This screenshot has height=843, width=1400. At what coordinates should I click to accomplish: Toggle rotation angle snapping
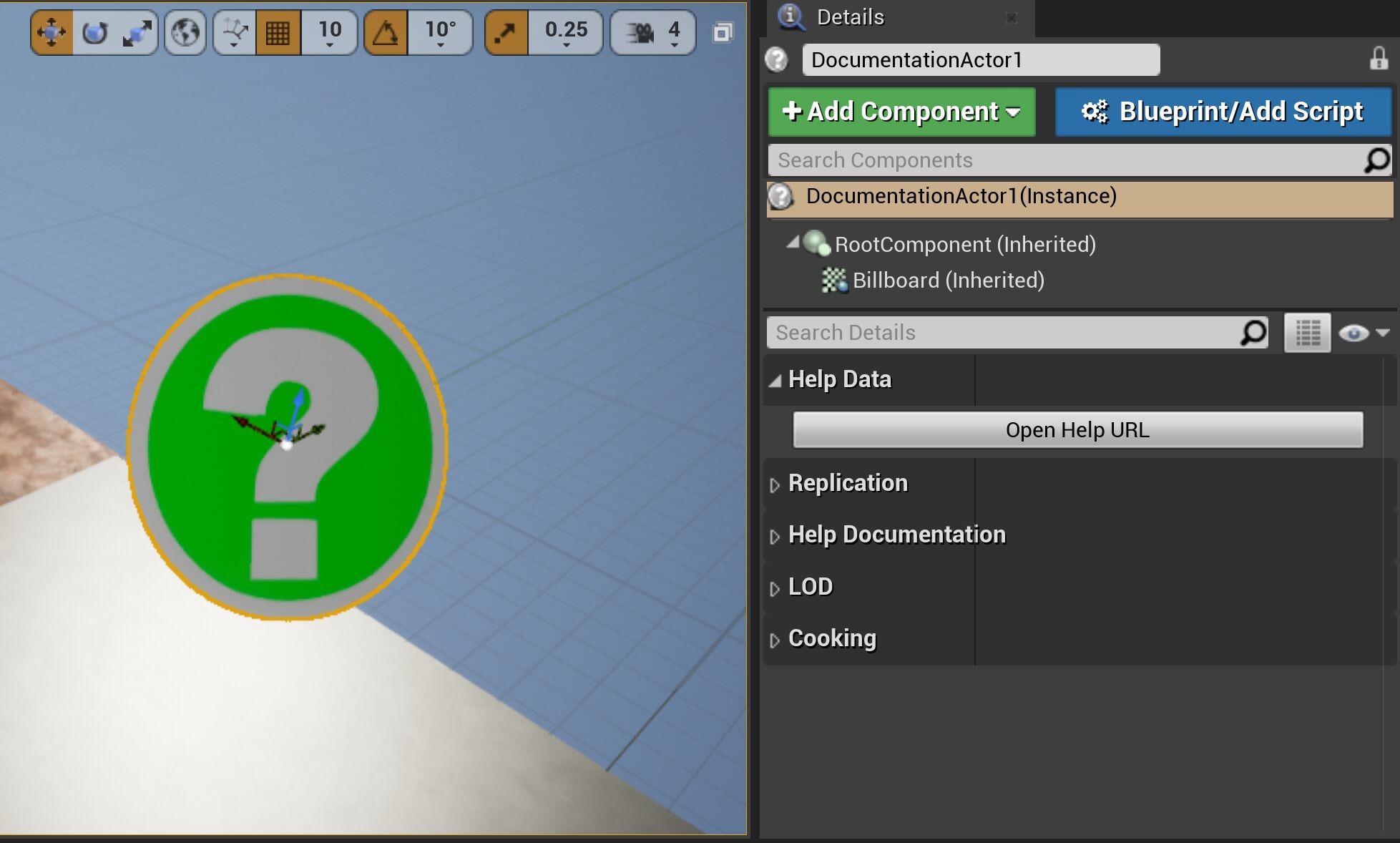click(386, 32)
